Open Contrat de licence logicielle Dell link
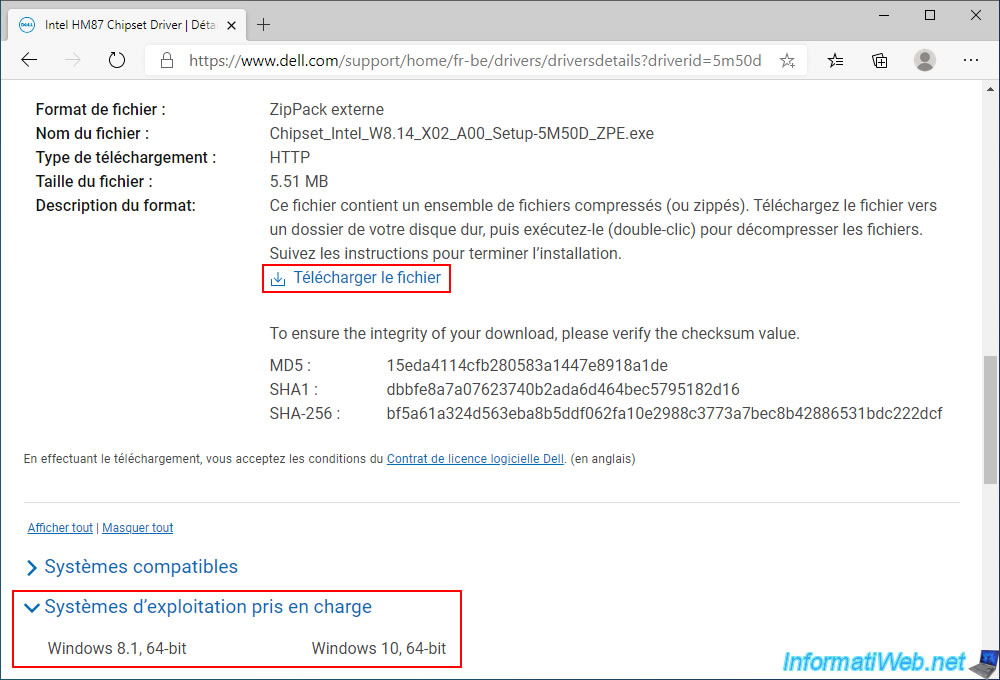 (x=475, y=460)
